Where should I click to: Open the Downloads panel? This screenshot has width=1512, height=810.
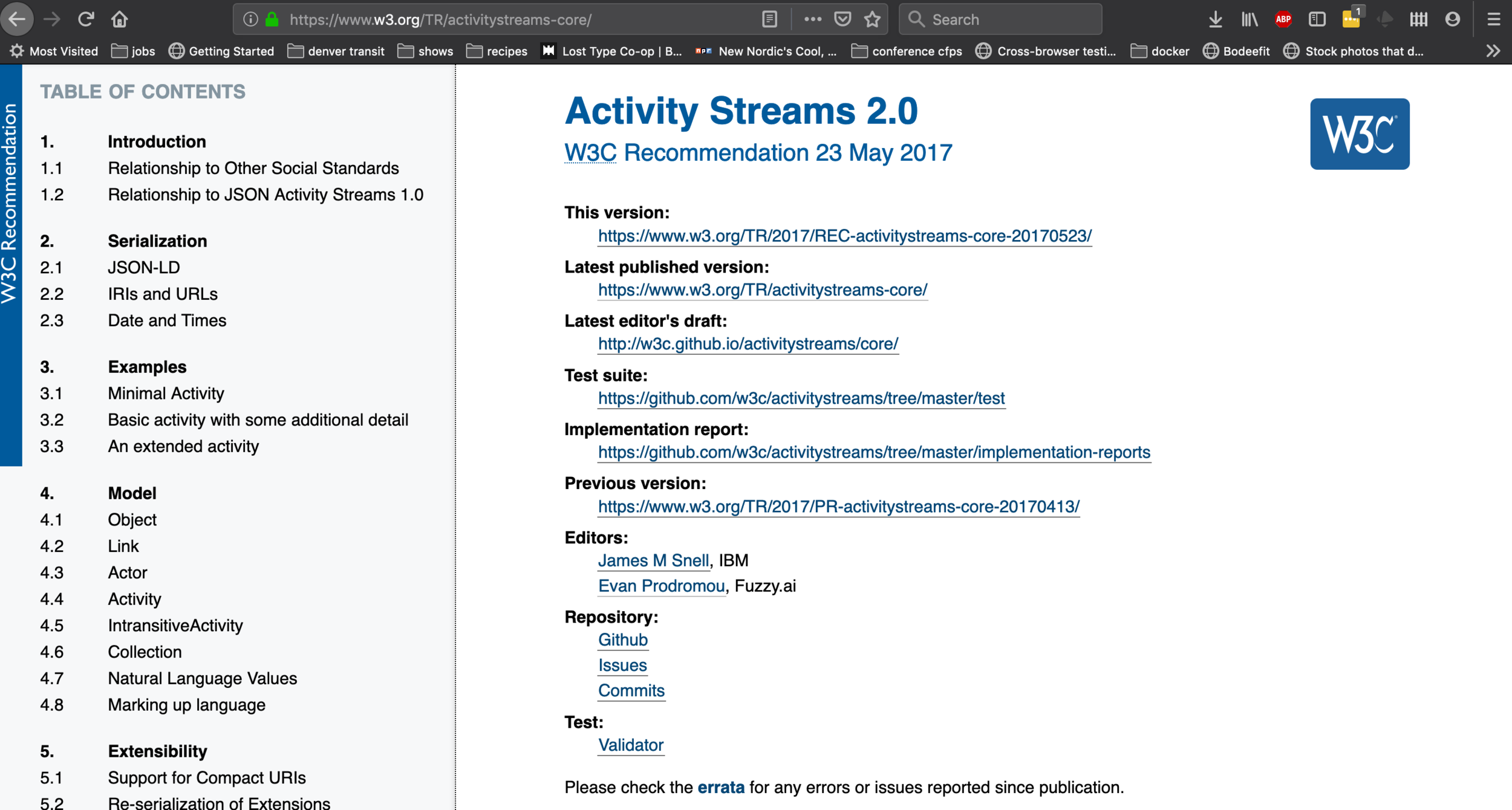coord(1215,19)
